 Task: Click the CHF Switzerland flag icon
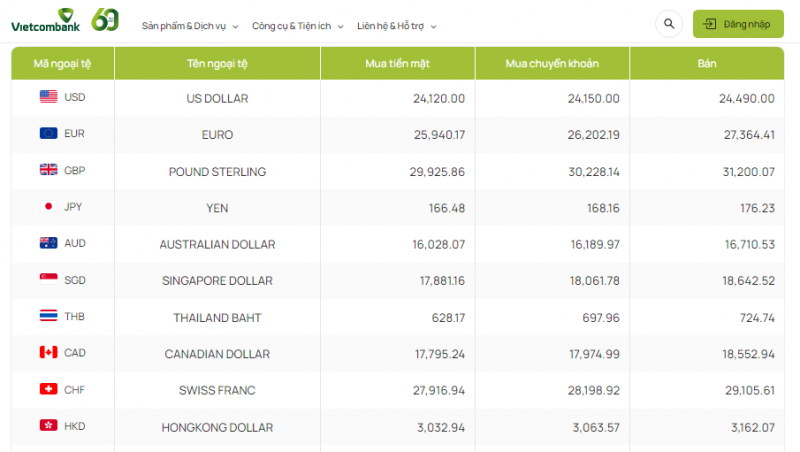point(48,389)
